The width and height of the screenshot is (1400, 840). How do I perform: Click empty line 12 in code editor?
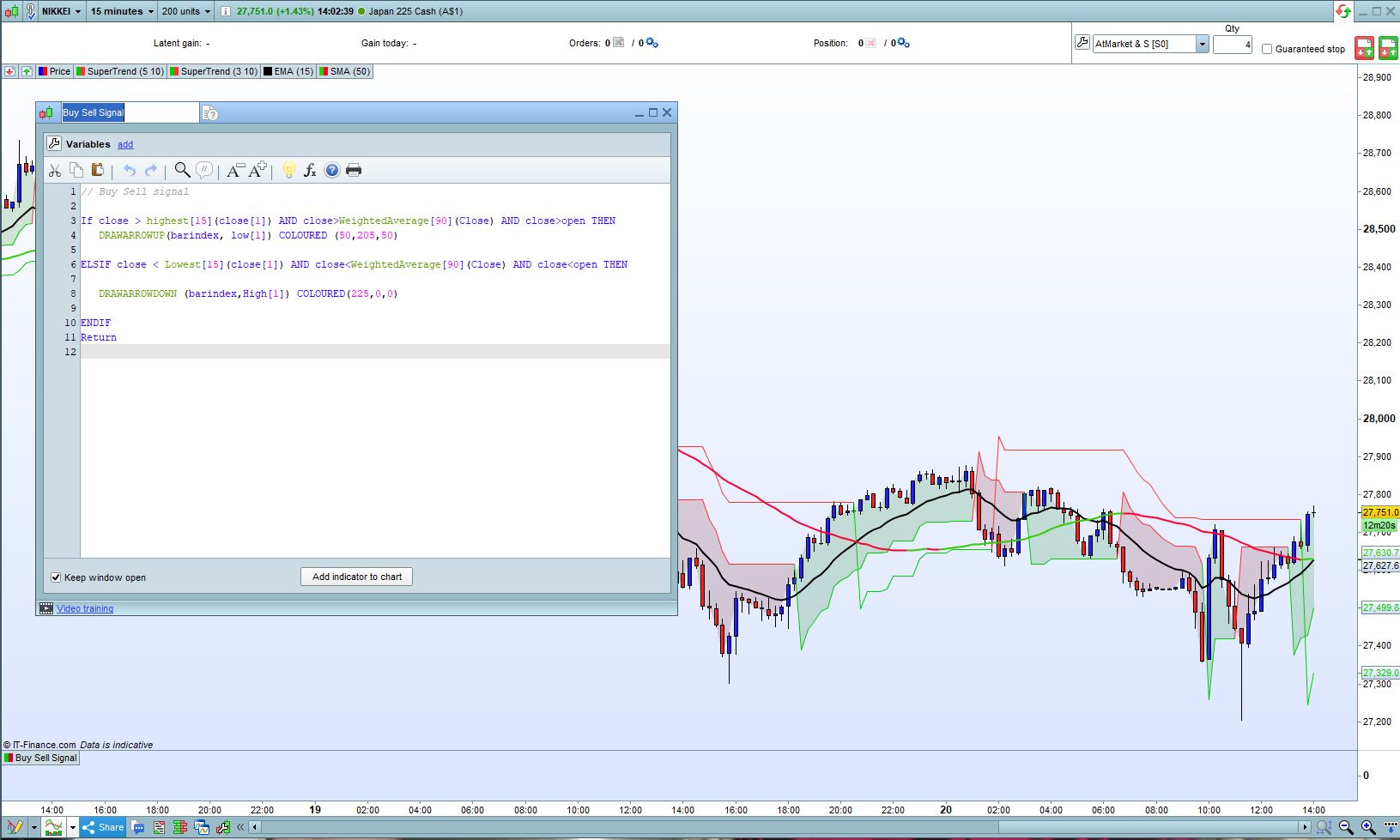pos(375,352)
